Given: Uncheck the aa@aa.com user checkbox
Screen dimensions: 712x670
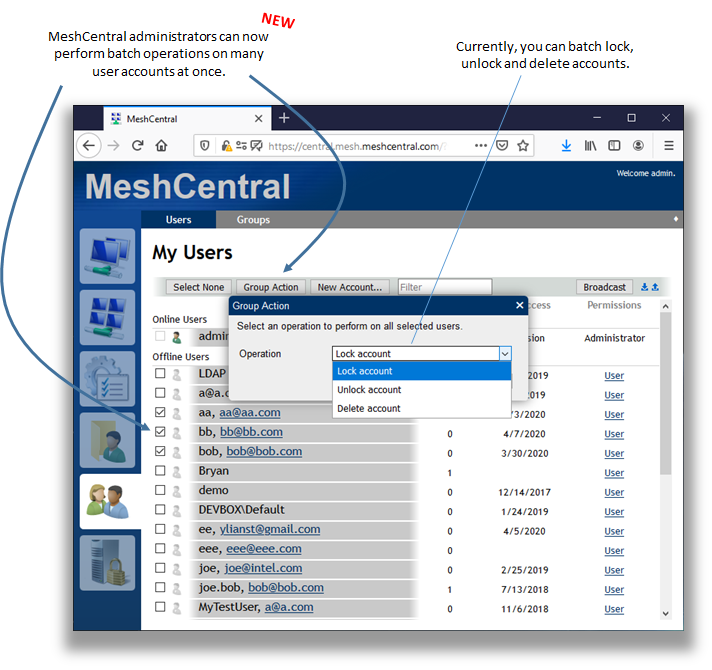Looking at the screenshot, I should [160, 412].
